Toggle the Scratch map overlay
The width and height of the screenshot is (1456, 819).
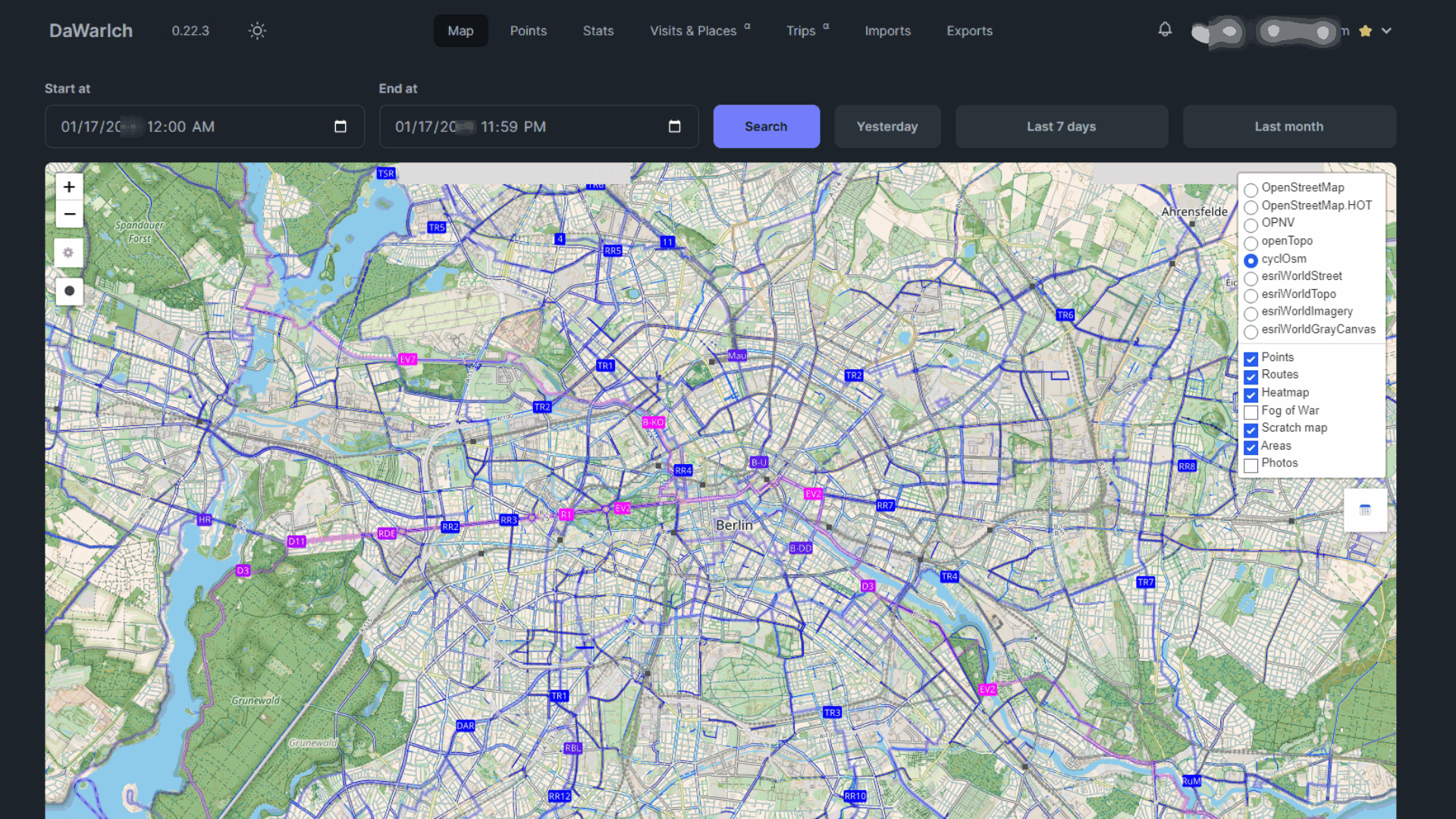pos(1251,429)
